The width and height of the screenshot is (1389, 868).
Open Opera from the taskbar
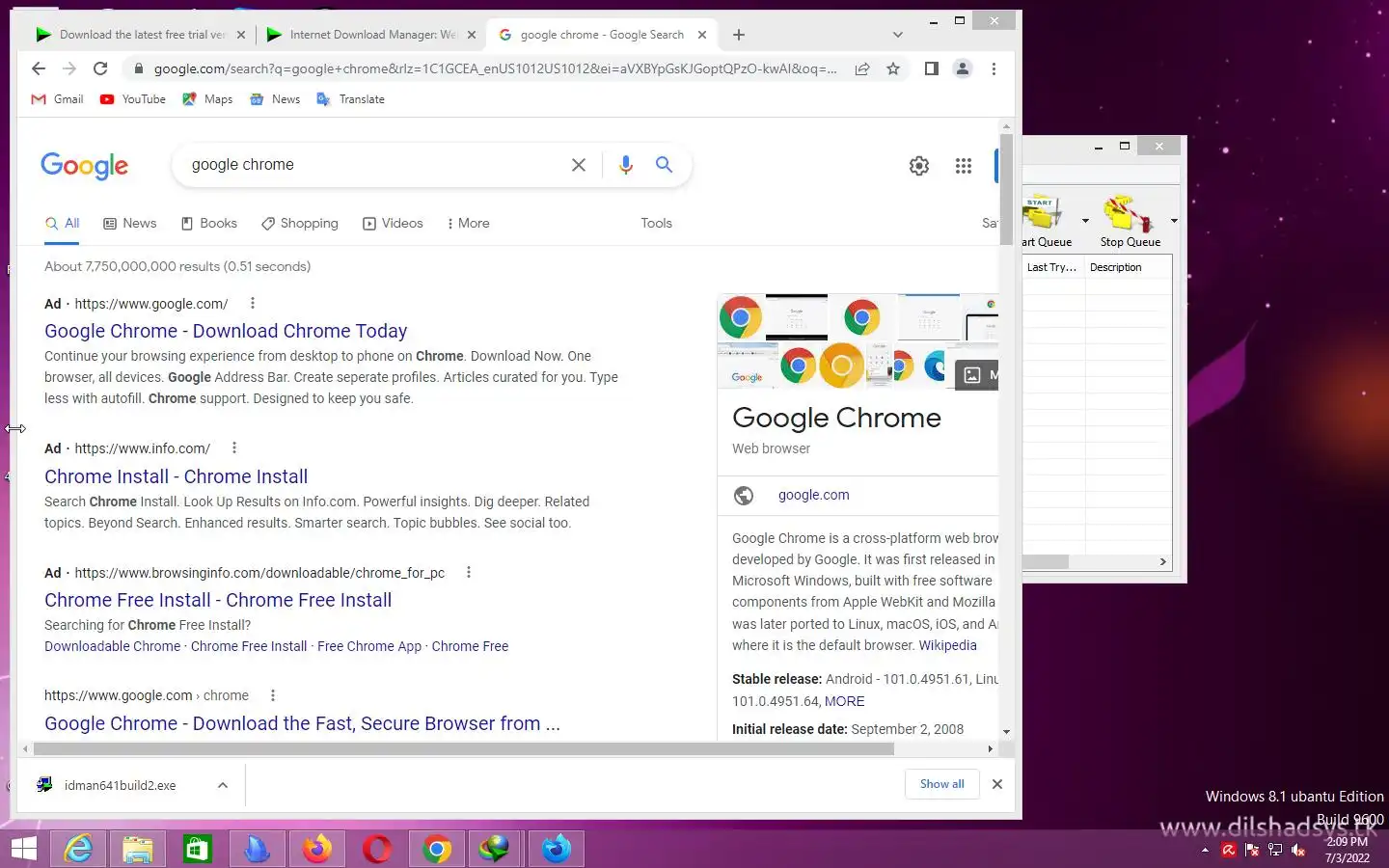coord(377,849)
